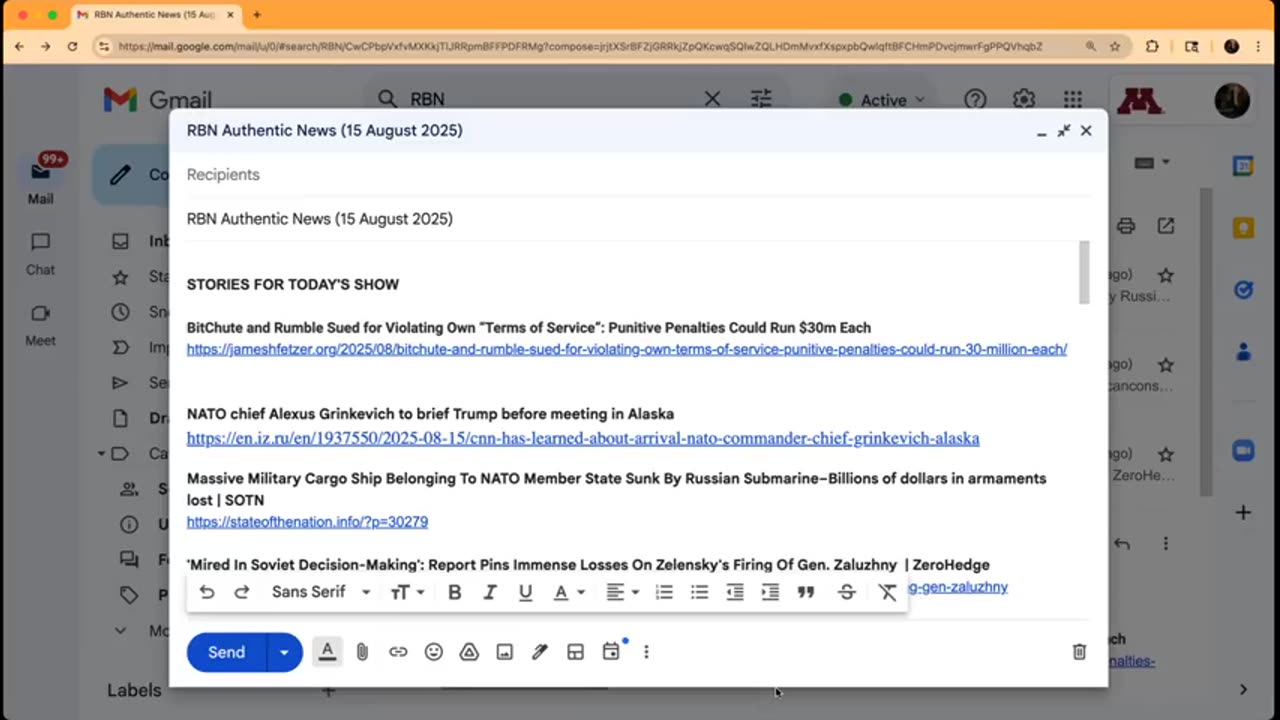Image resolution: width=1280 pixels, height=720 pixels.
Task: Open Zoom add-on in side panel
Action: (1243, 450)
